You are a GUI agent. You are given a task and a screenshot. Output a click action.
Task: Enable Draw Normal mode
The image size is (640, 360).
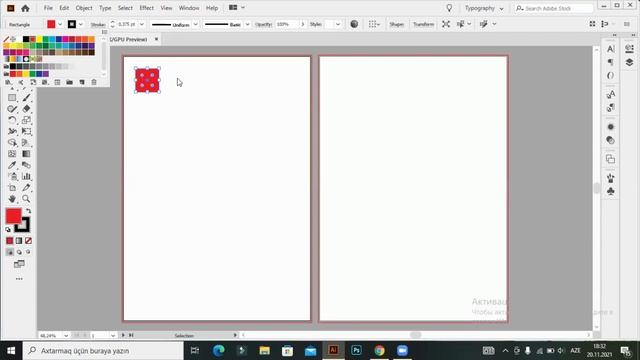tap(10, 252)
